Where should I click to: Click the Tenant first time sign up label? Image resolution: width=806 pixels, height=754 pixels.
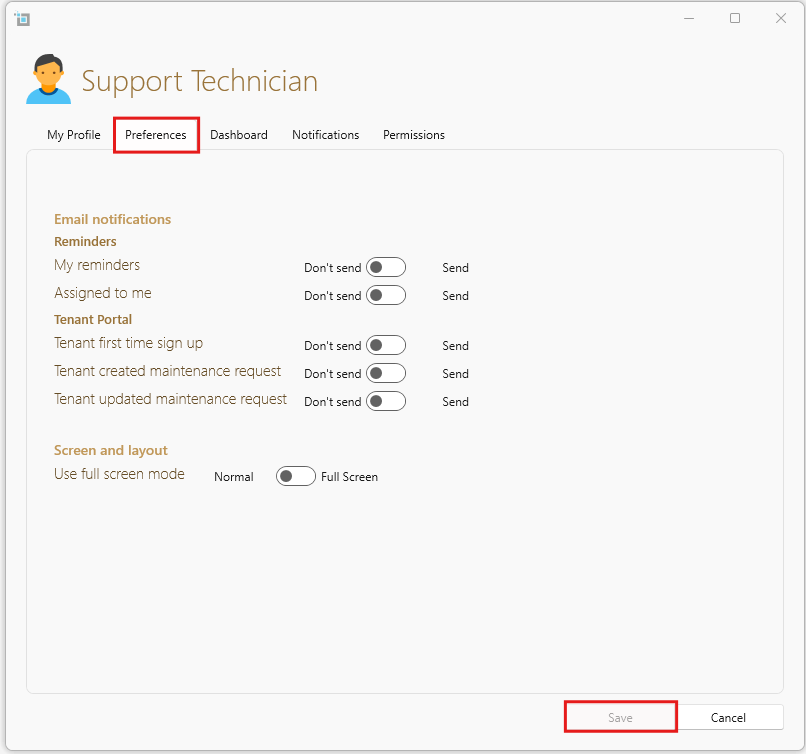tap(129, 343)
